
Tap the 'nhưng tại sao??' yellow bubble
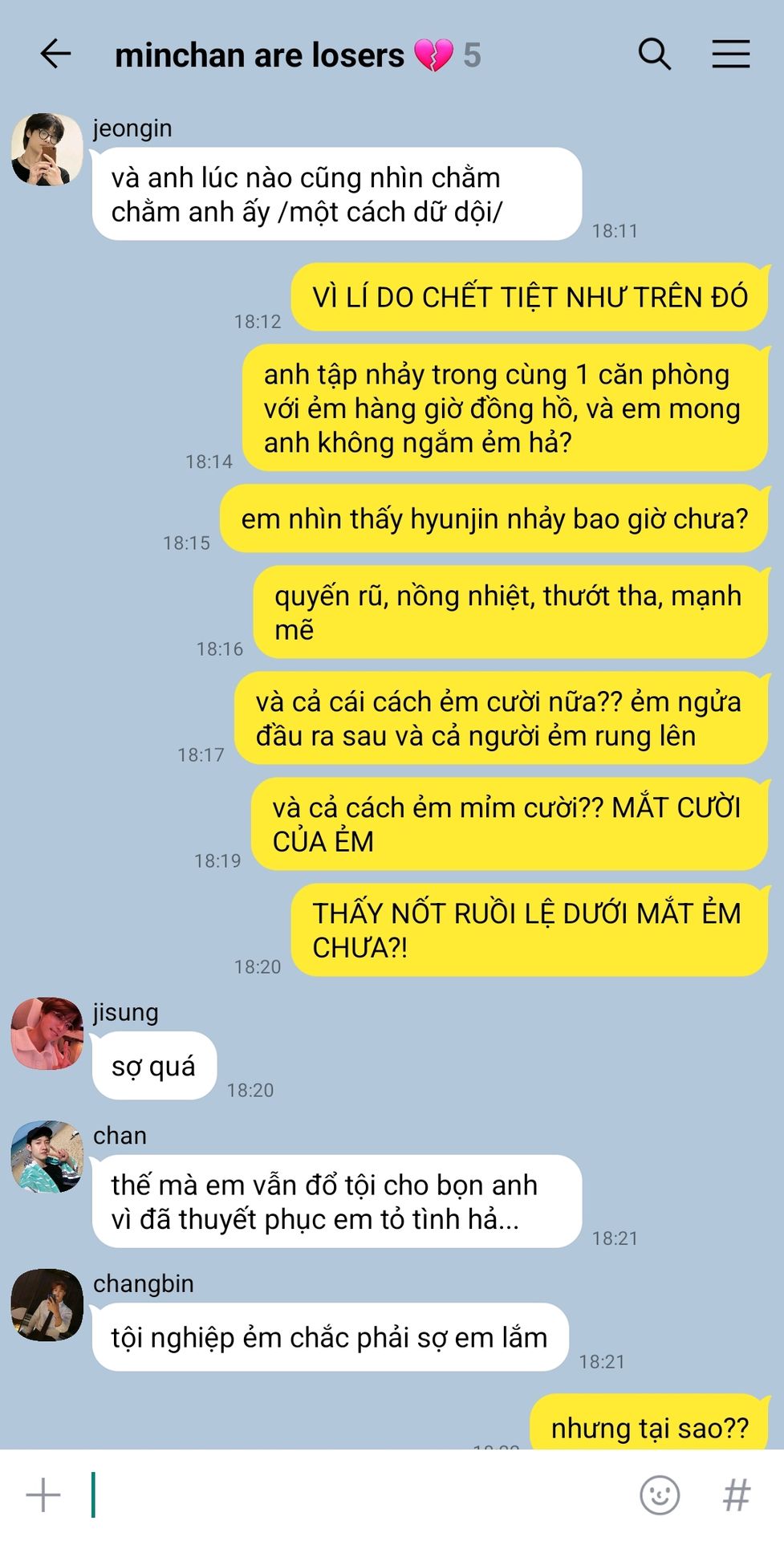coord(650,1422)
